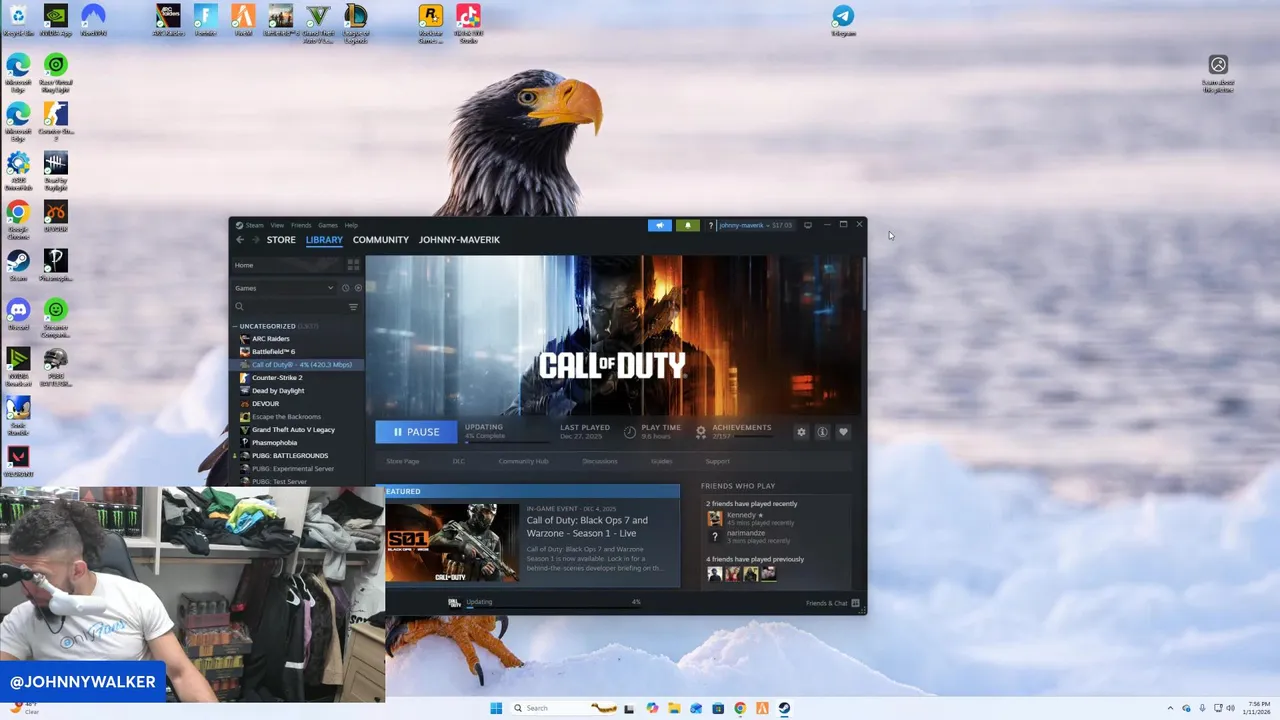The width and height of the screenshot is (1280, 720).
Task: Select the Google Chrome desktop icon
Action: (x=18, y=218)
